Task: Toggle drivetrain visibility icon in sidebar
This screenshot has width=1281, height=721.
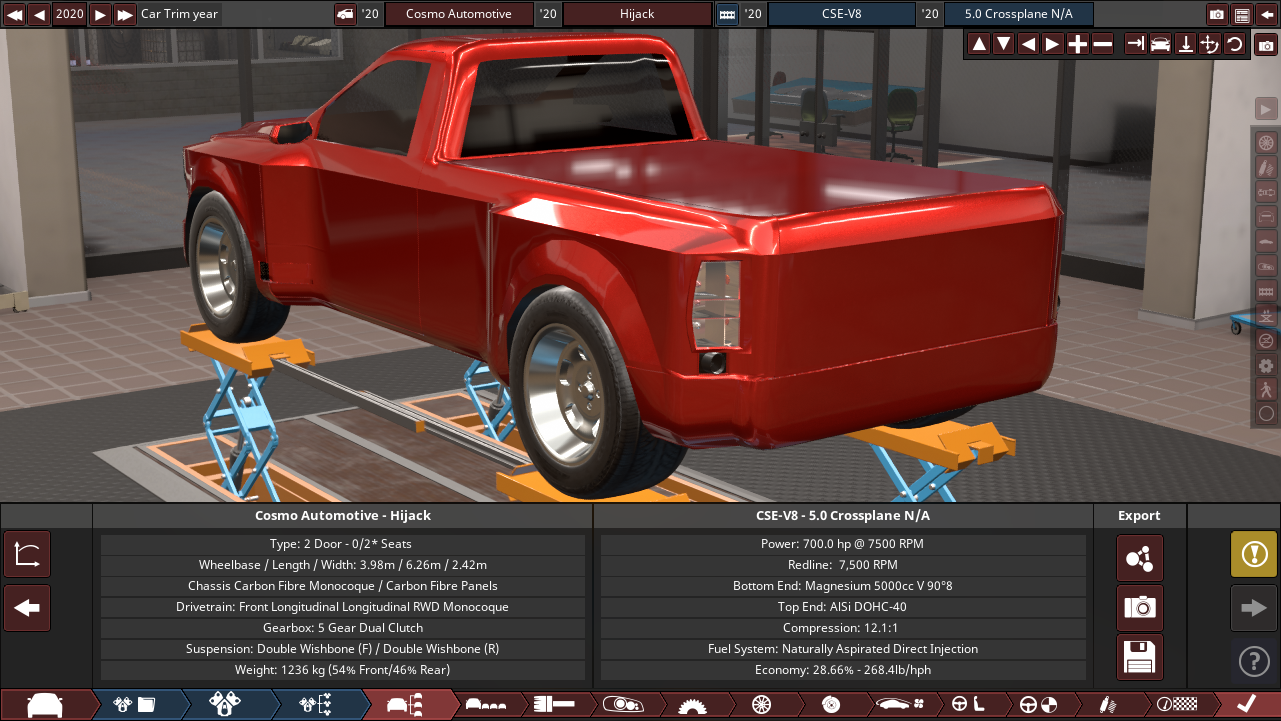Action: click(x=1266, y=192)
